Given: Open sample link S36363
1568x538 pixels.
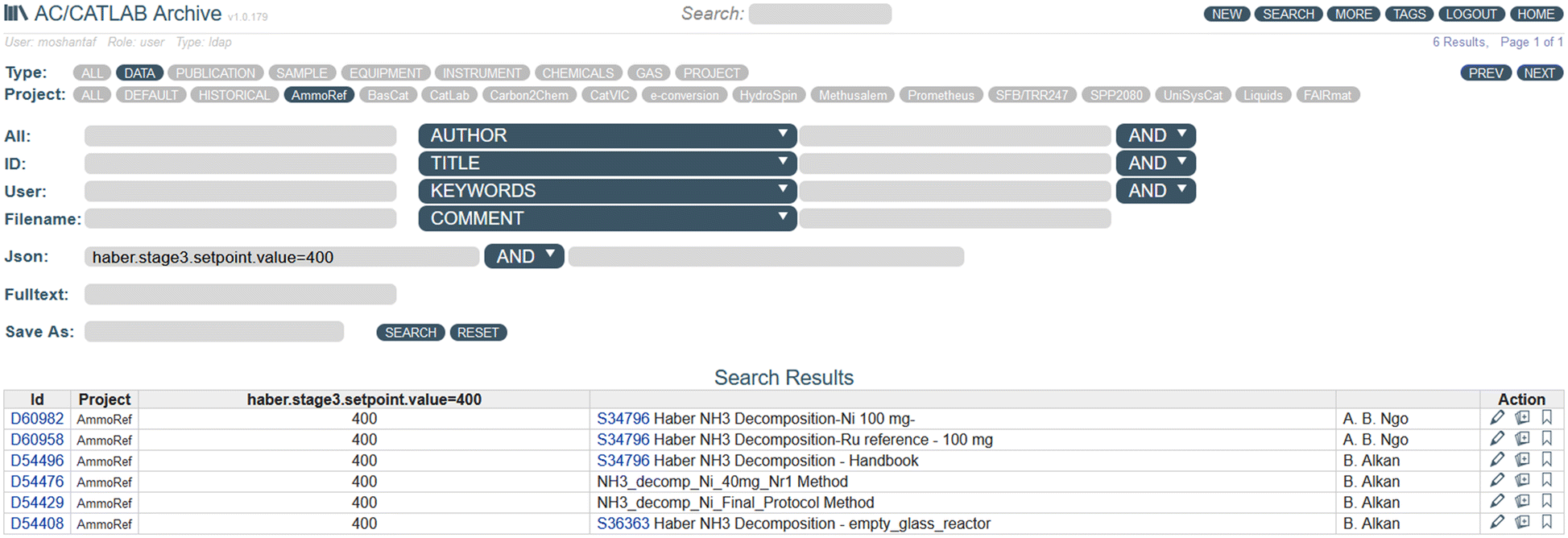Looking at the screenshot, I should (x=623, y=524).
